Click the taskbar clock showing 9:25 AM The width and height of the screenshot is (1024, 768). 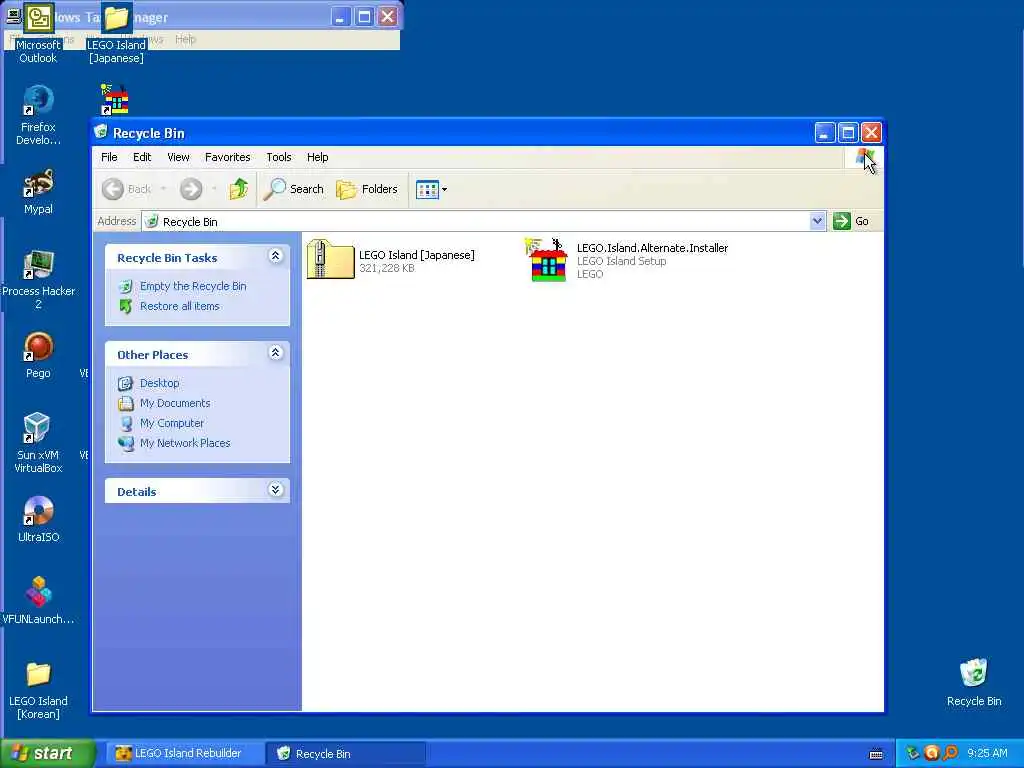tap(987, 754)
